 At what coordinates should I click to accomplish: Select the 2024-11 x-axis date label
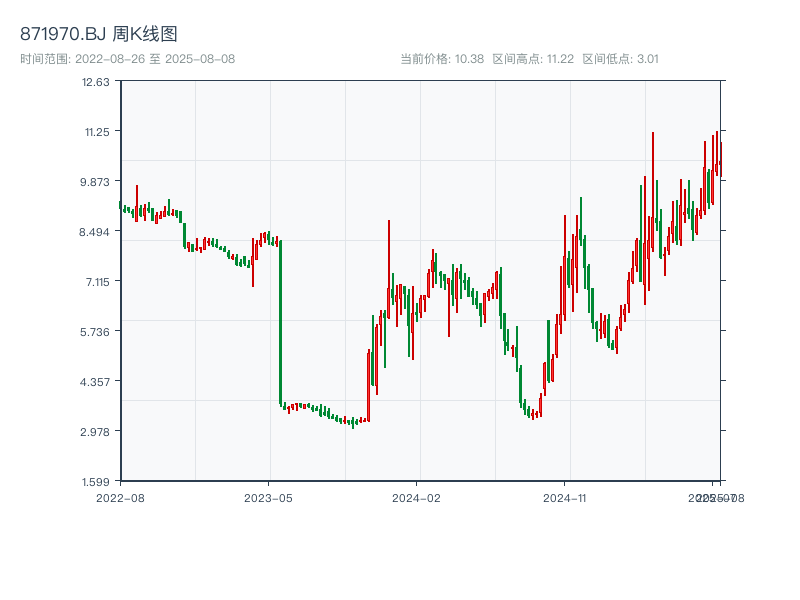tap(564, 497)
